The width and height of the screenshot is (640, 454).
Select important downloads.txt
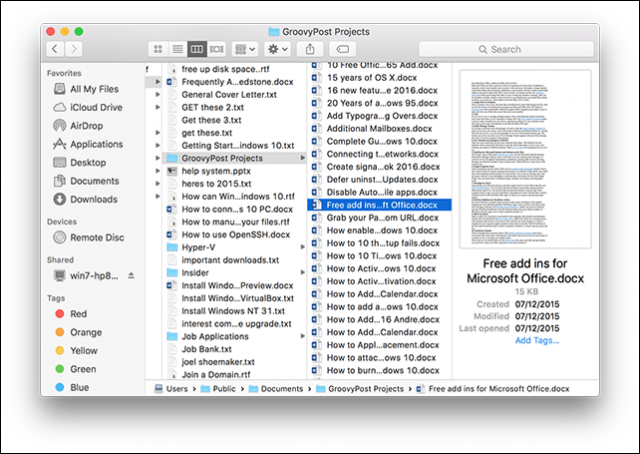pyautogui.click(x=235, y=260)
